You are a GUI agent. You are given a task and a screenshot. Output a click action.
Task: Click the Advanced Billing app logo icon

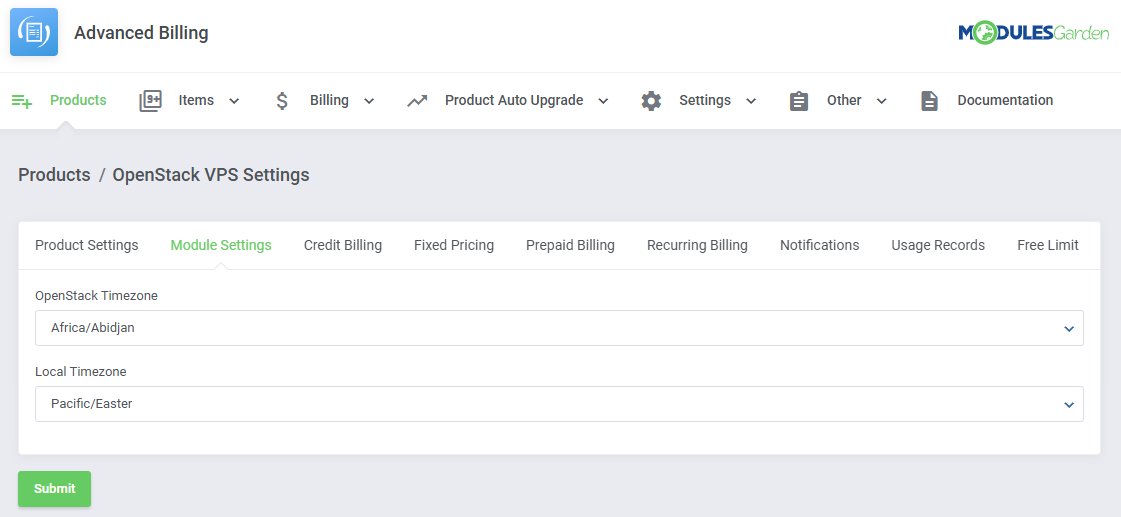34,32
